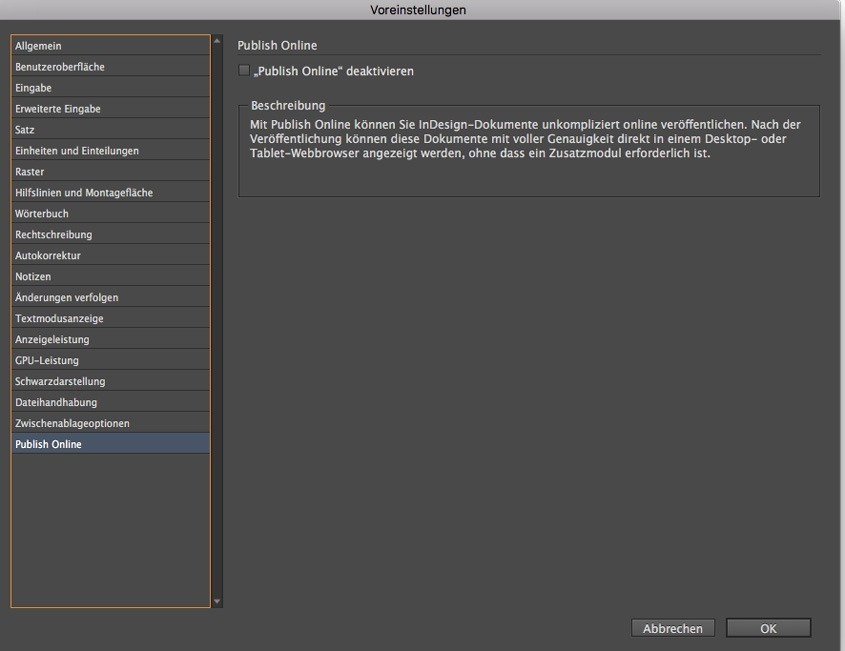Show the Anzeigeleistung preferences

(110, 340)
